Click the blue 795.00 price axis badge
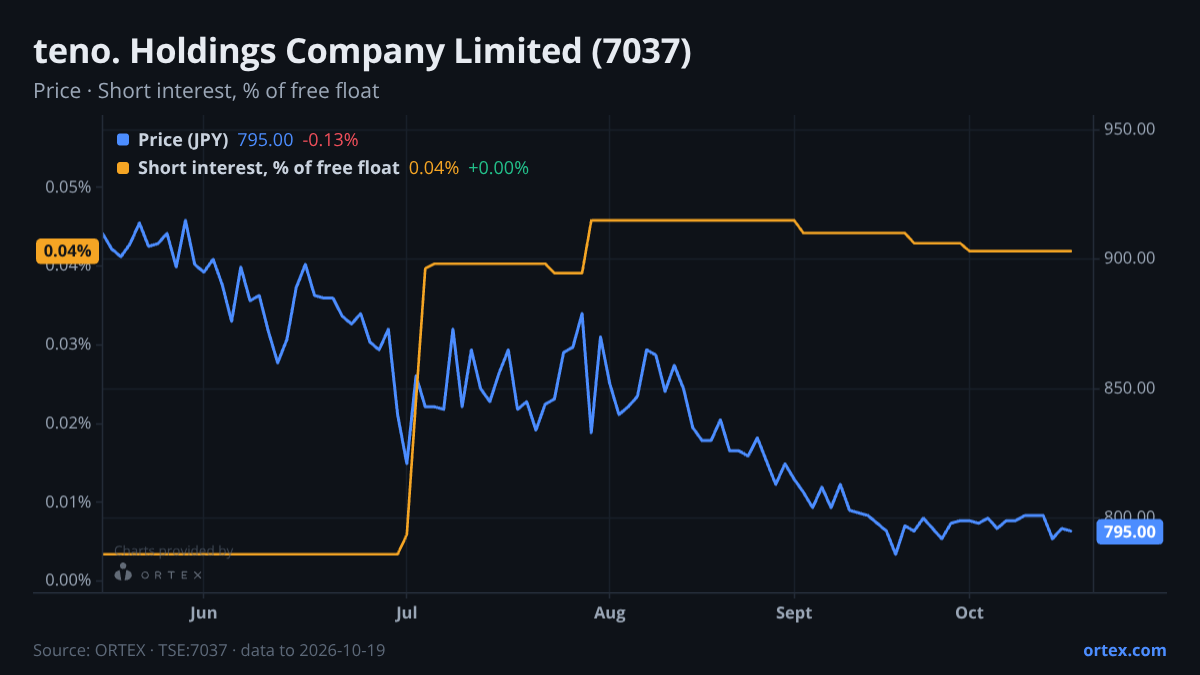Viewport: 1200px width, 675px height. point(1130,532)
